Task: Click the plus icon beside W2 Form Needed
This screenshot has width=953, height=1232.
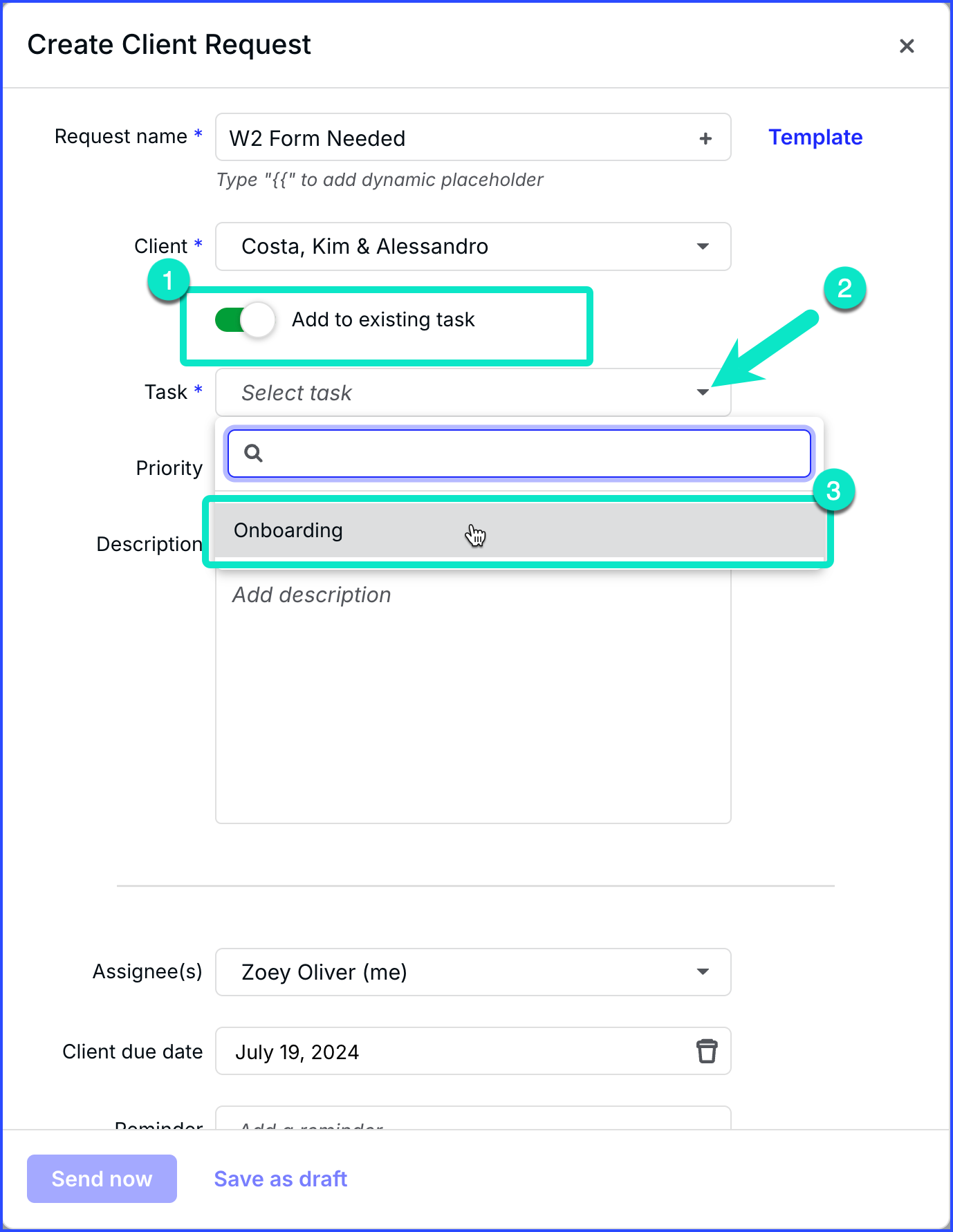Action: pyautogui.click(x=705, y=138)
